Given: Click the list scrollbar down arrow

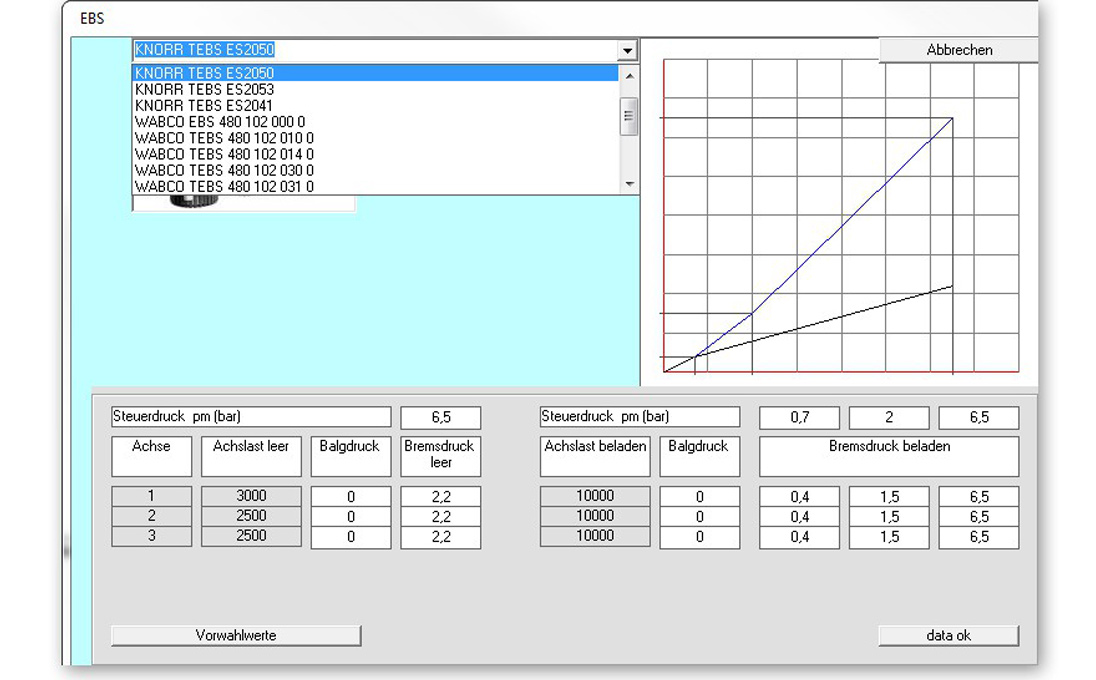Looking at the screenshot, I should tap(629, 184).
